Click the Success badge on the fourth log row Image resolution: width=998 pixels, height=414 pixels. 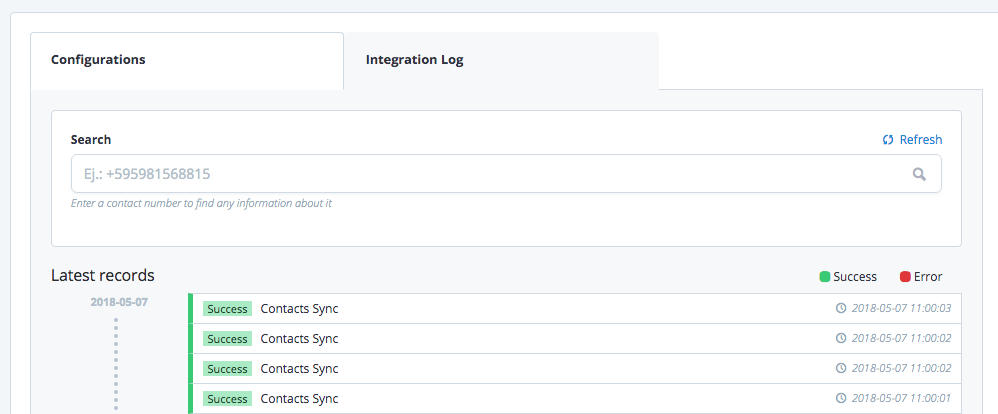pyautogui.click(x=227, y=399)
